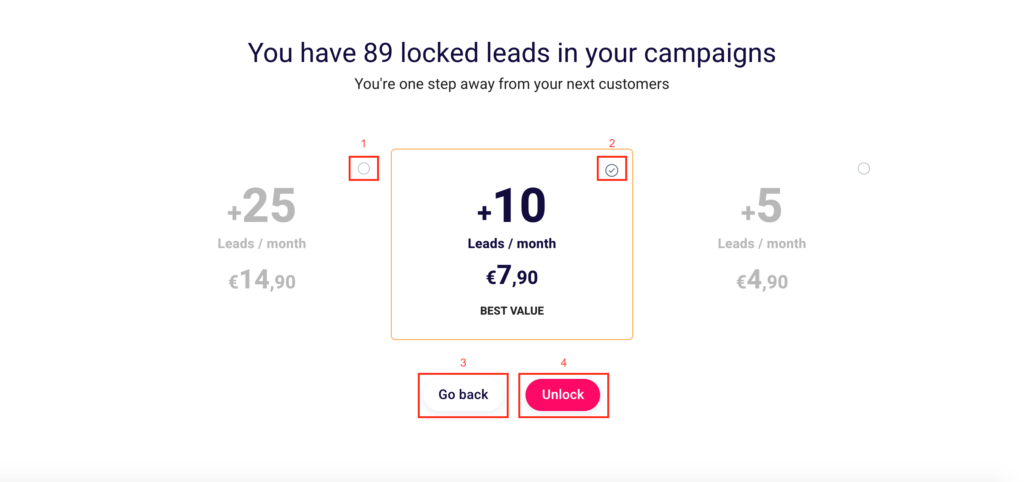Select the +25 leads plan radio button
Viewport: 1024px width, 482px height.
[x=364, y=168]
